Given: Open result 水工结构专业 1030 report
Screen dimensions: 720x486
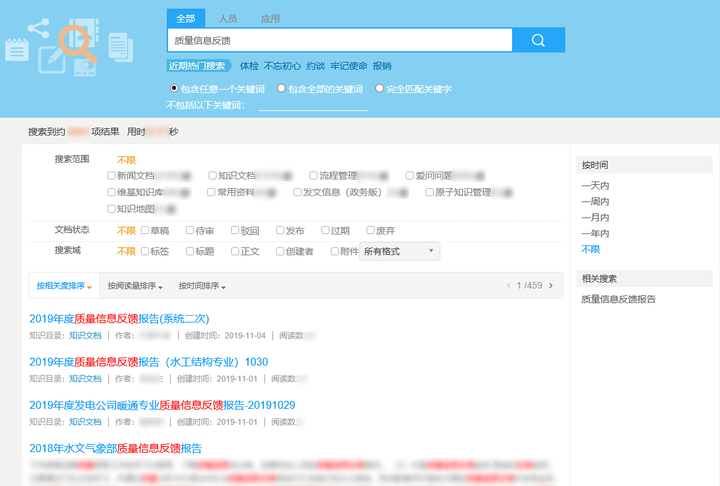Looking at the screenshot, I should (x=149, y=362).
